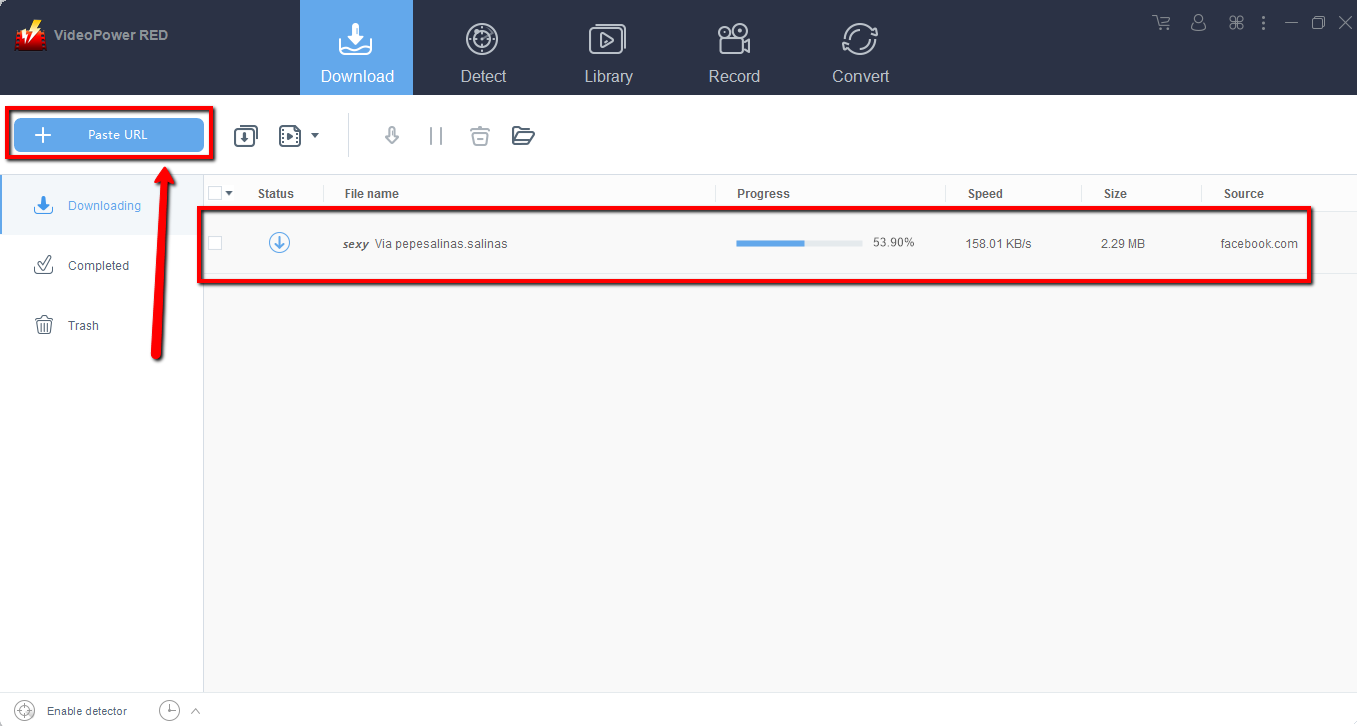This screenshot has width=1357, height=726.
Task: Open the select-all dropdown arrow
Action: 229,192
